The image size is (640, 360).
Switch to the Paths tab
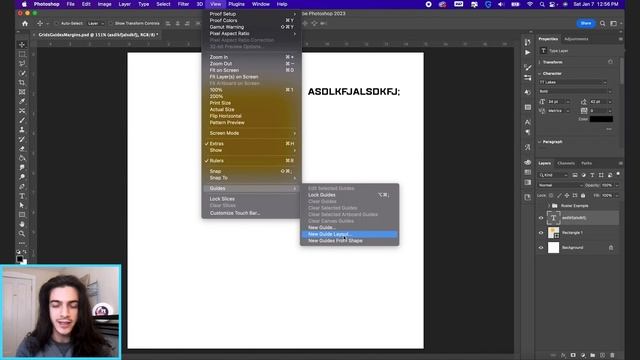click(x=587, y=163)
